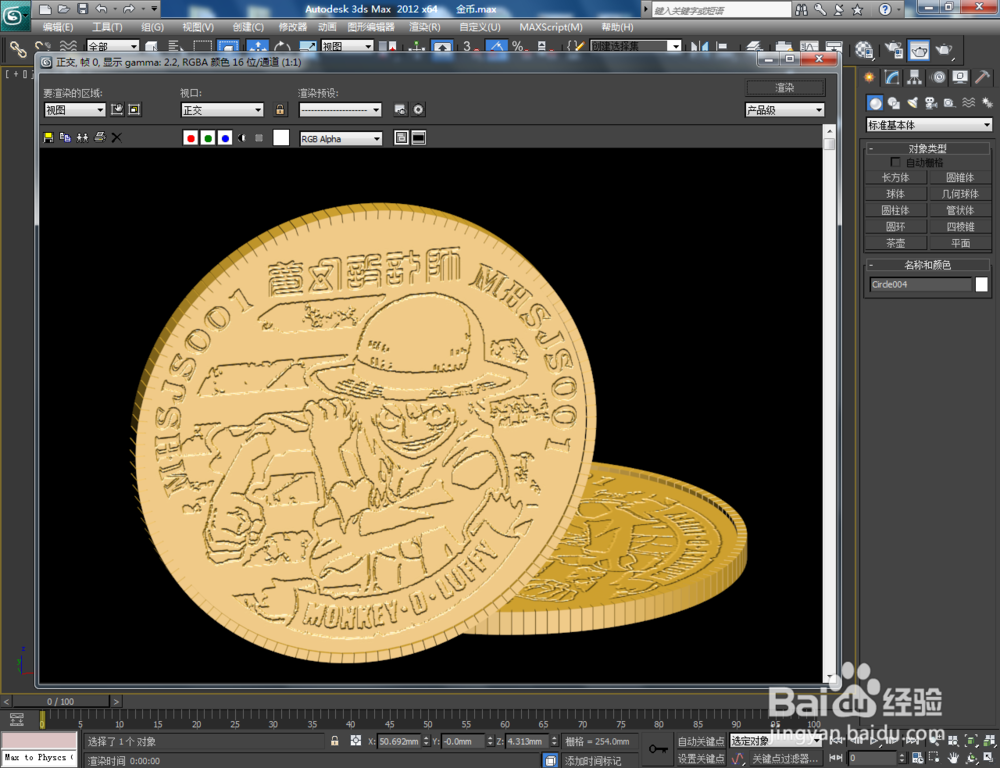The height and width of the screenshot is (768, 1000).
Task: Open the RGB Alpha channel dropdown
Action: [341, 138]
